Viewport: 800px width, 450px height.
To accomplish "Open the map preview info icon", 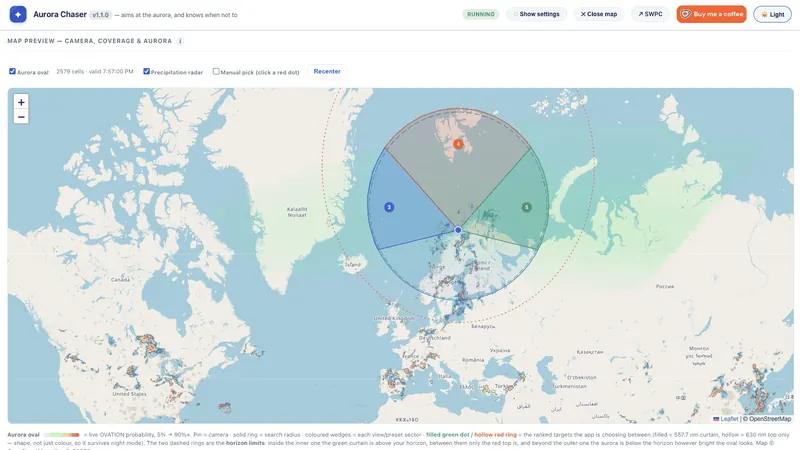I will point(180,41).
